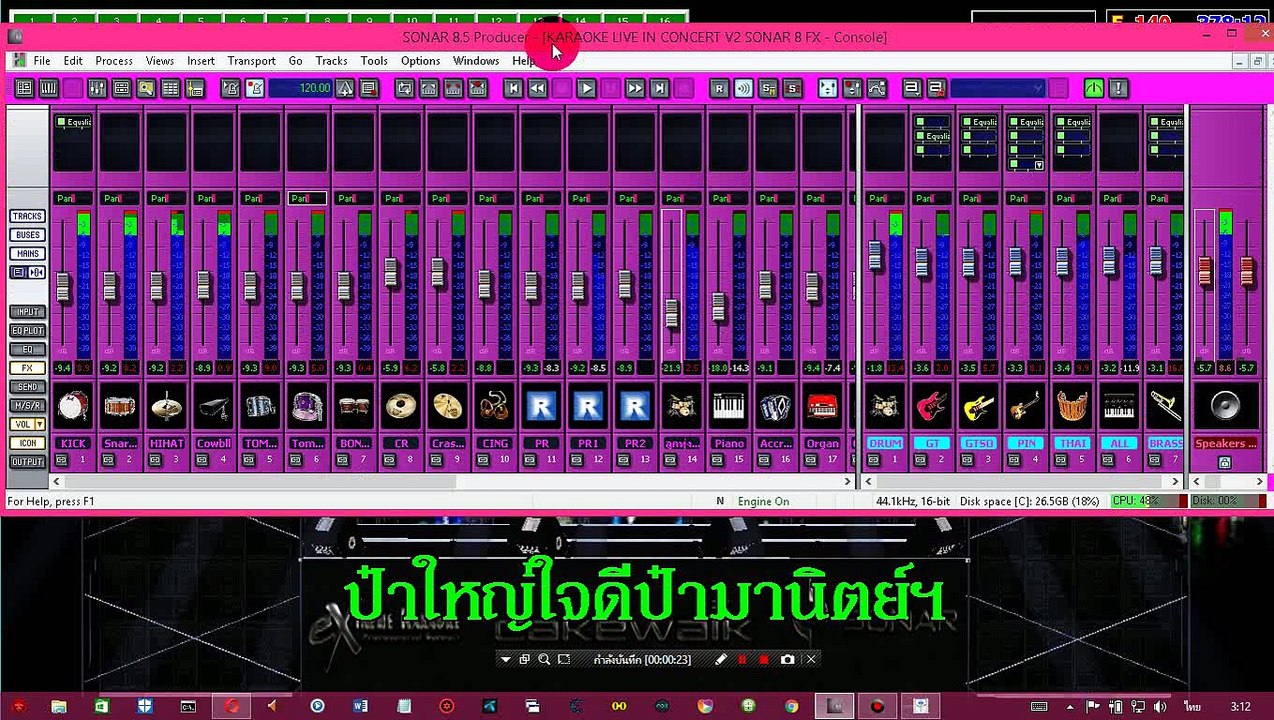Click the GT bus name label
Viewport: 1274px width, 720px height.
[932, 443]
